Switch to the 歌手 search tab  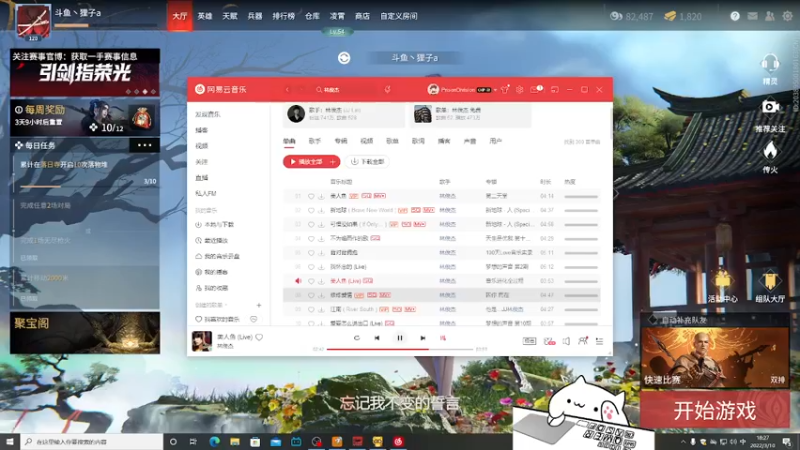coord(315,141)
